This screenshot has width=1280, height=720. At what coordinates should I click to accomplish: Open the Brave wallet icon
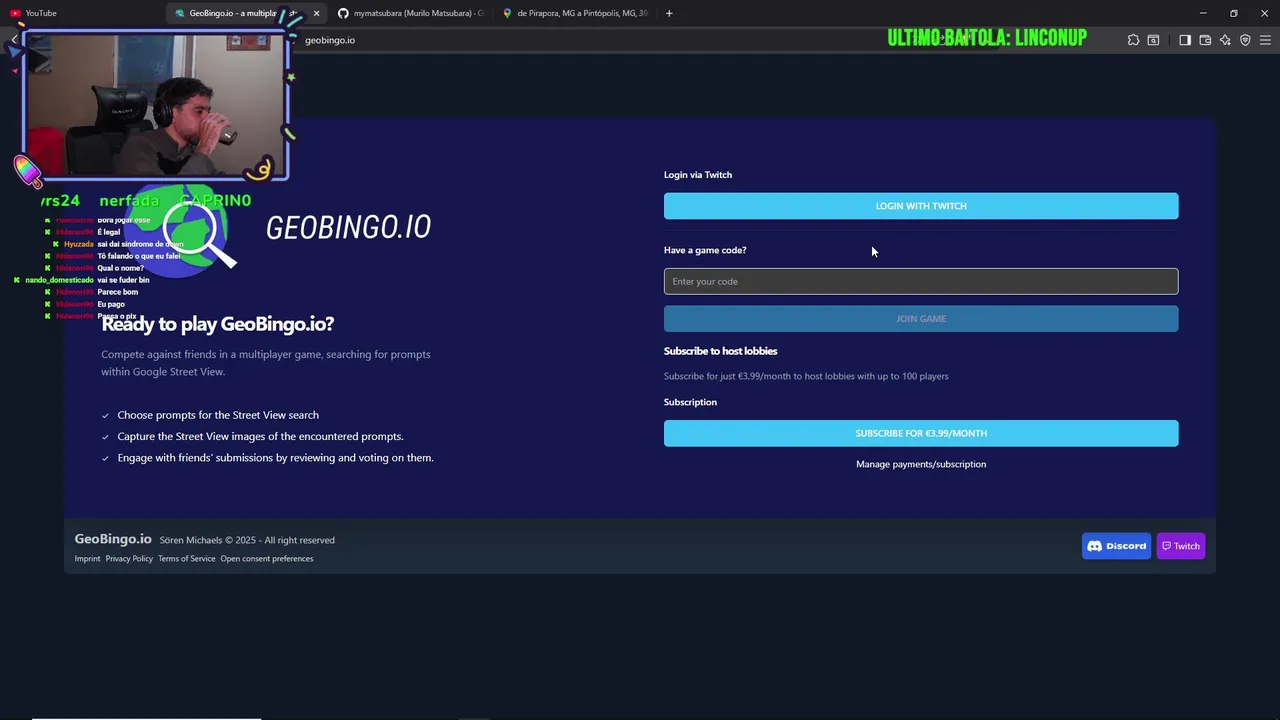1205,40
